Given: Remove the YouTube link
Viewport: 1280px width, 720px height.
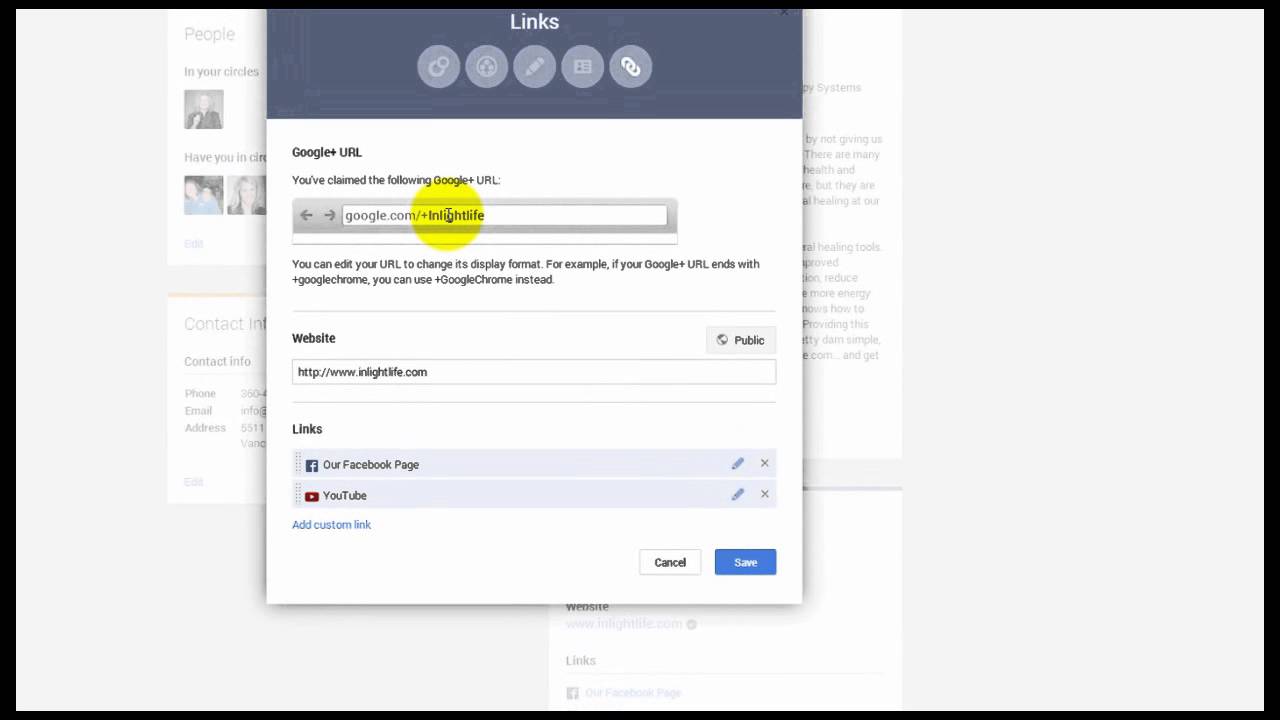Looking at the screenshot, I should [765, 494].
